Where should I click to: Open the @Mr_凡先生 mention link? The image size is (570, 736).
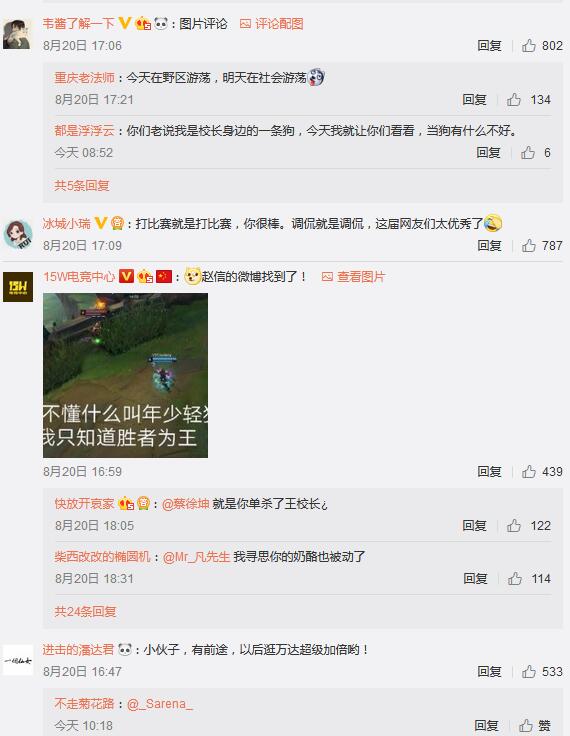point(196,557)
